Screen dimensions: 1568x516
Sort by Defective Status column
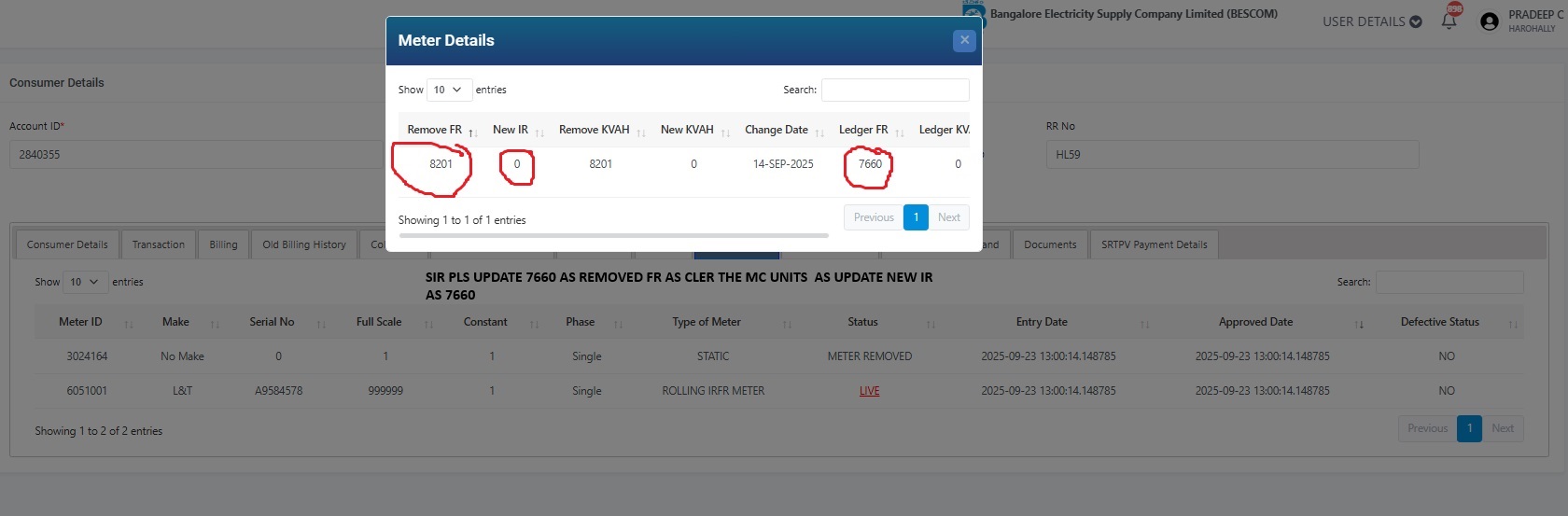click(x=1447, y=322)
